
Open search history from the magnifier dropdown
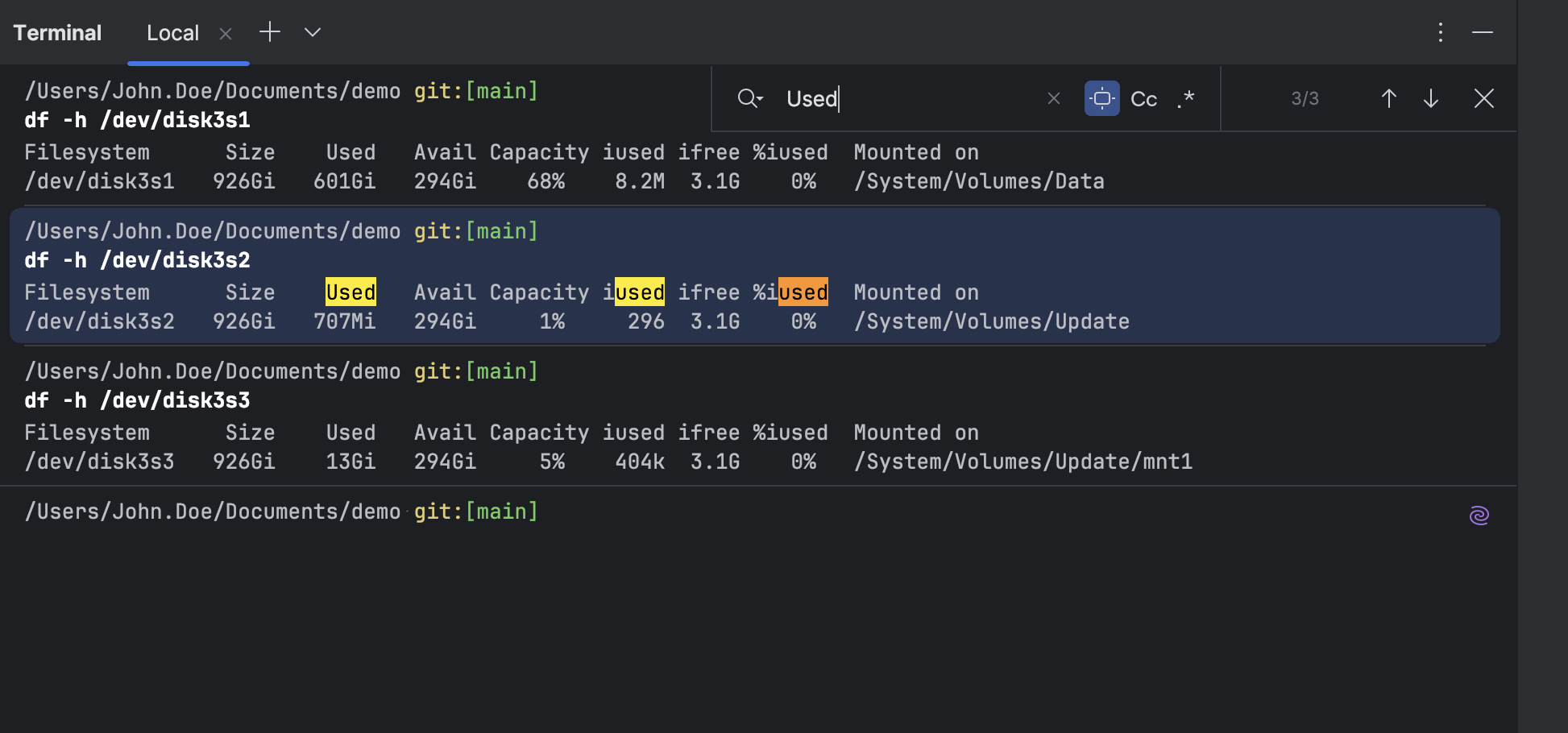pyautogui.click(x=750, y=98)
